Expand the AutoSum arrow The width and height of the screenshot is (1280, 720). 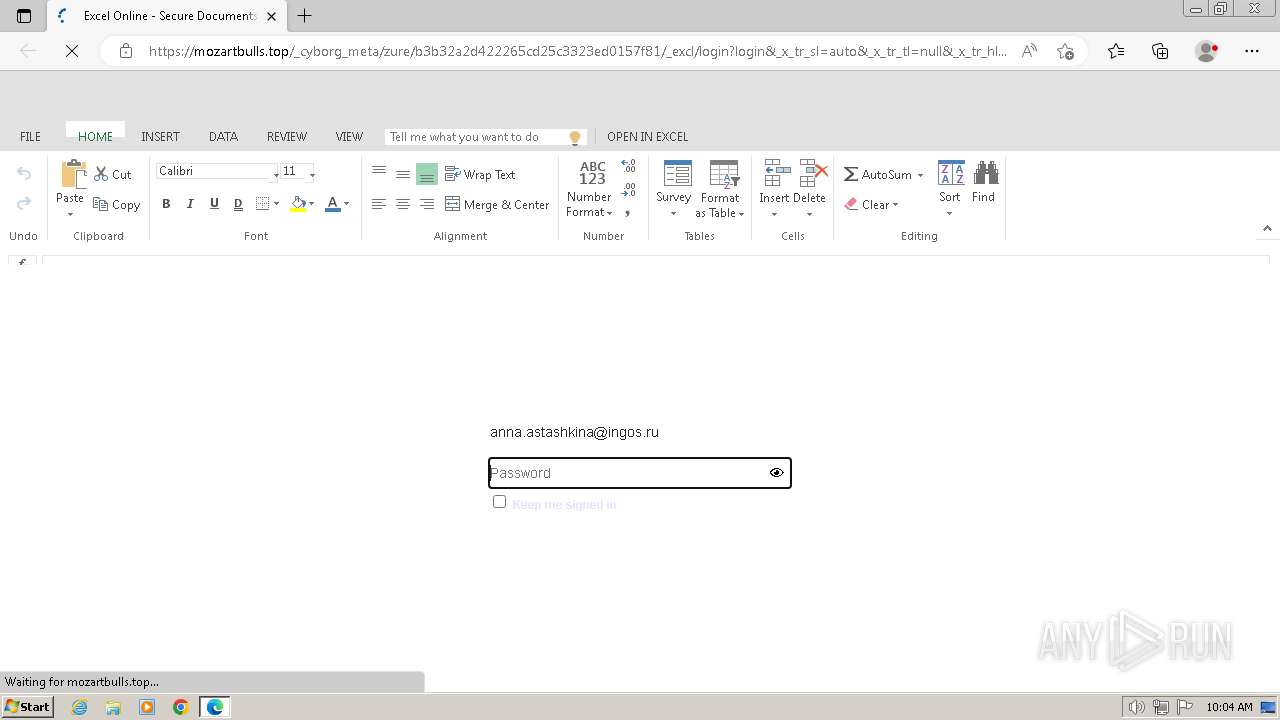pos(920,175)
